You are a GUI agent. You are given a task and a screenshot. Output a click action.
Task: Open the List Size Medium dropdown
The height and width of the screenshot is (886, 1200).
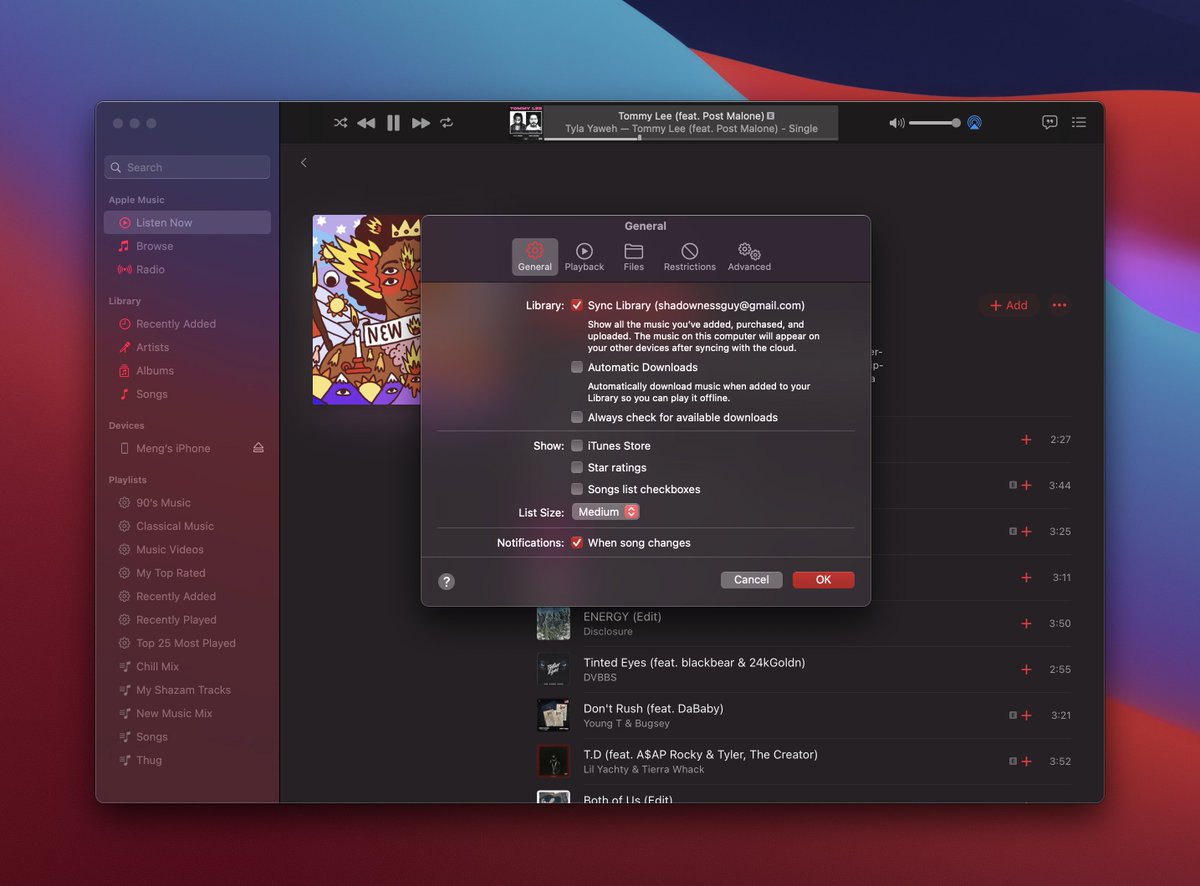(x=606, y=512)
